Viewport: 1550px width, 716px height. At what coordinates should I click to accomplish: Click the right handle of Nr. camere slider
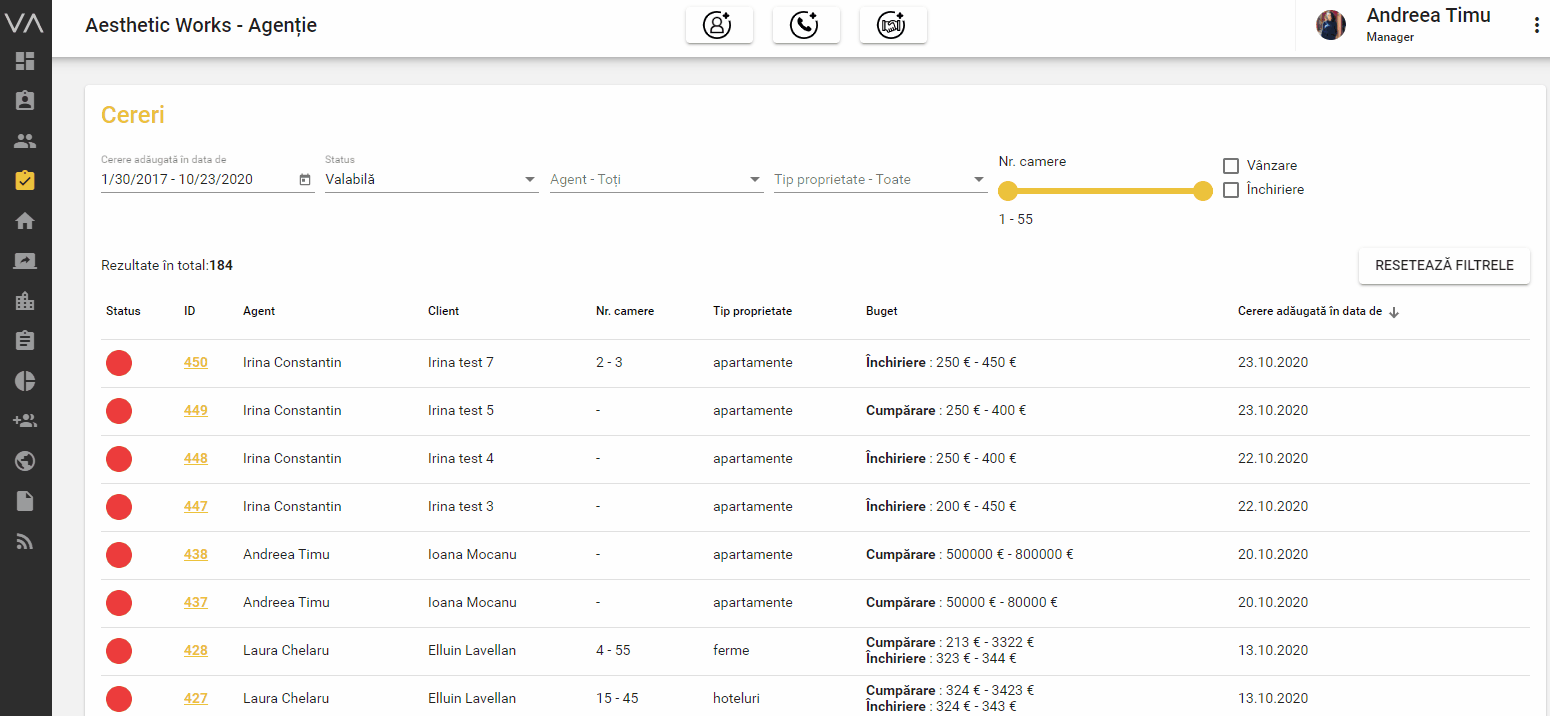tap(1203, 191)
